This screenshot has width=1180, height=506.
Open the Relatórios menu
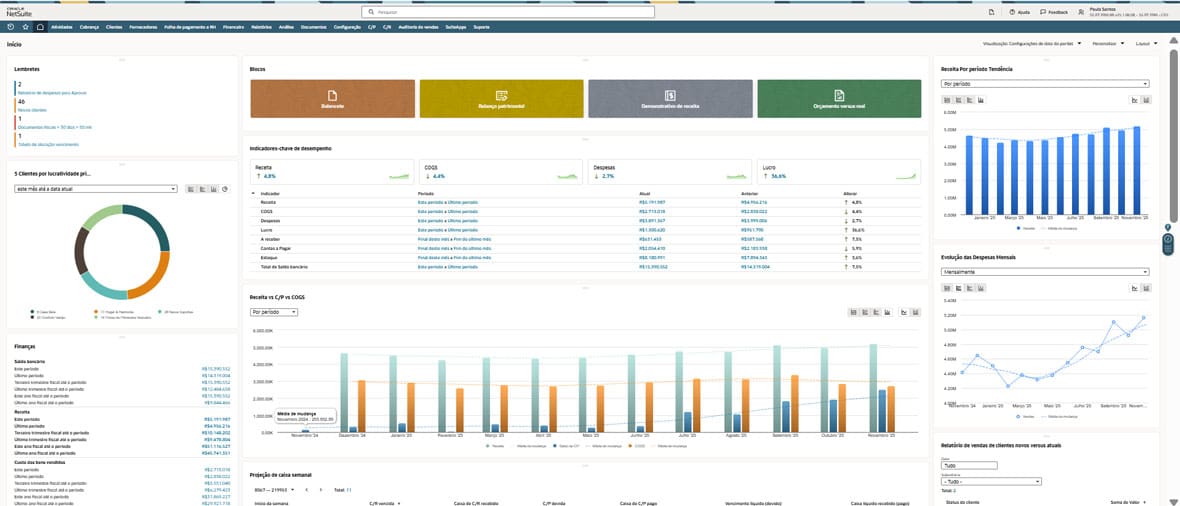(x=263, y=27)
